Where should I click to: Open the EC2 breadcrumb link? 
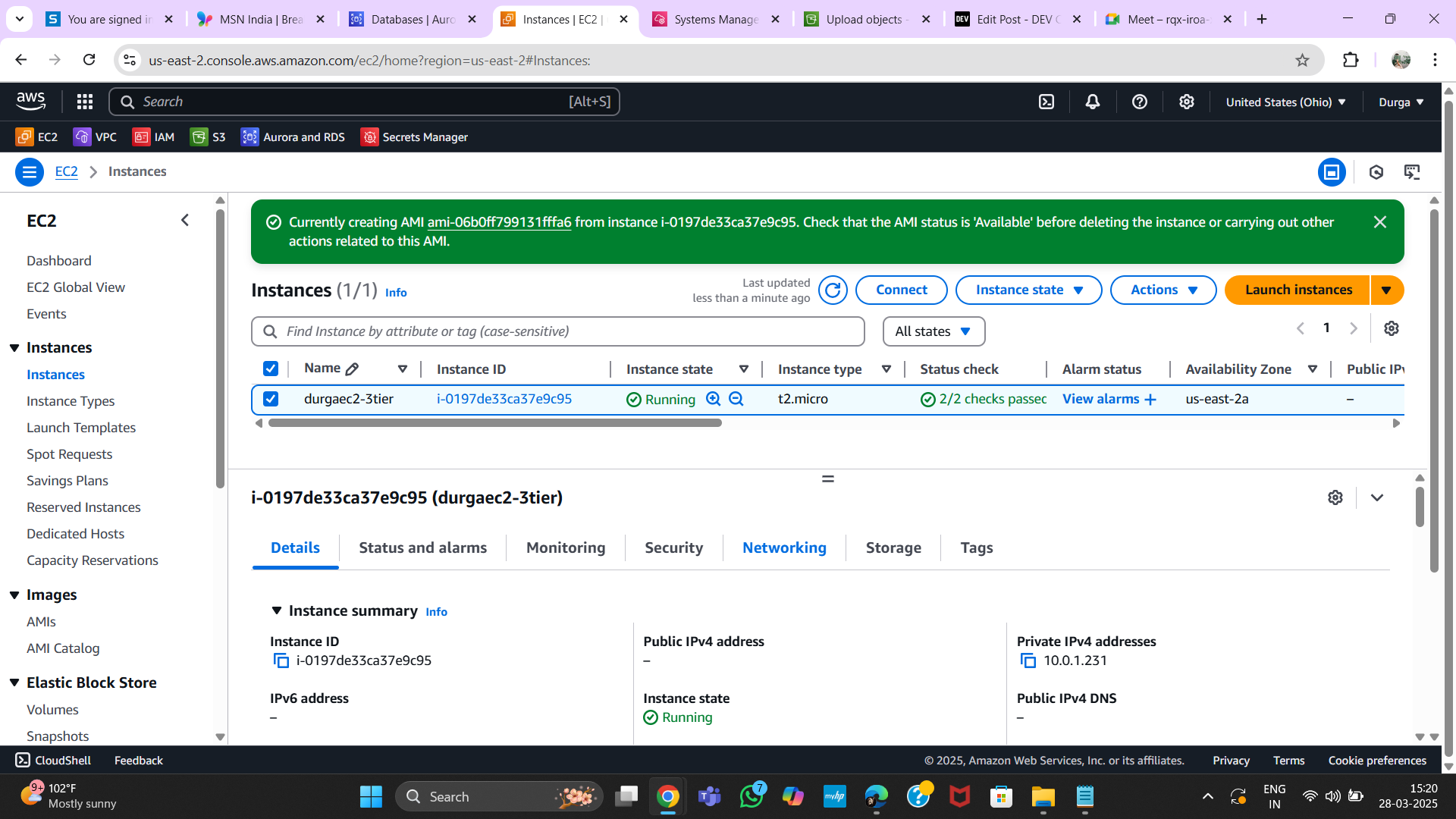67,172
